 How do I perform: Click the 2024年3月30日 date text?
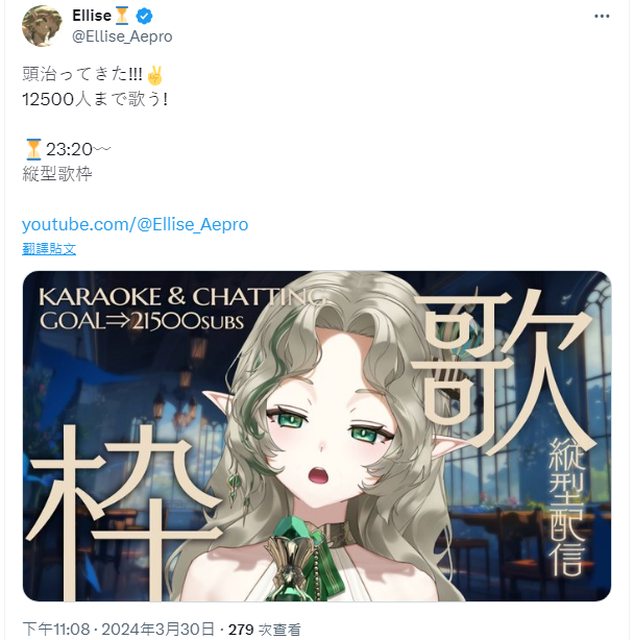[x=158, y=629]
